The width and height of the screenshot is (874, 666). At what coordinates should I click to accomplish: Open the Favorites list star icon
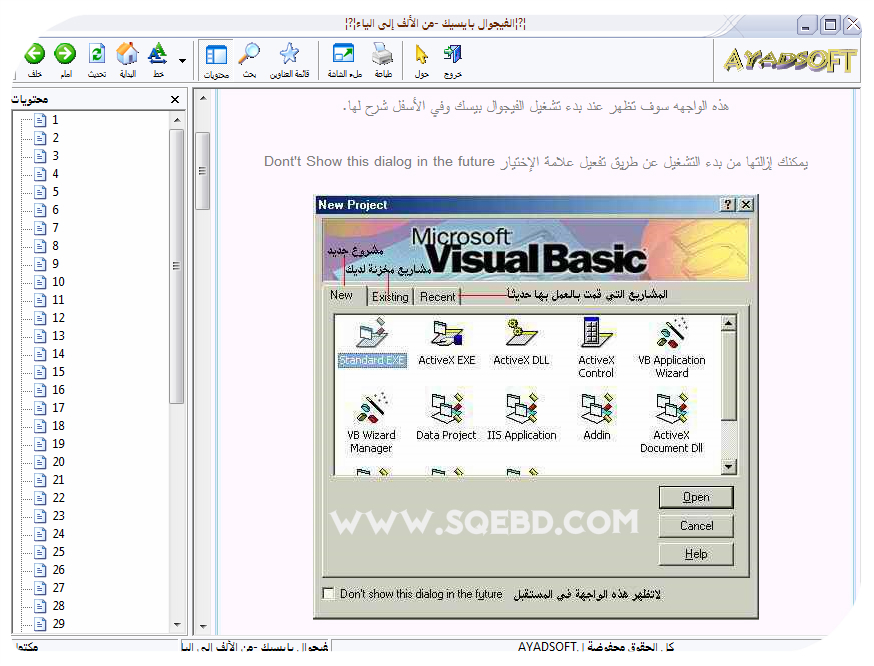click(289, 55)
